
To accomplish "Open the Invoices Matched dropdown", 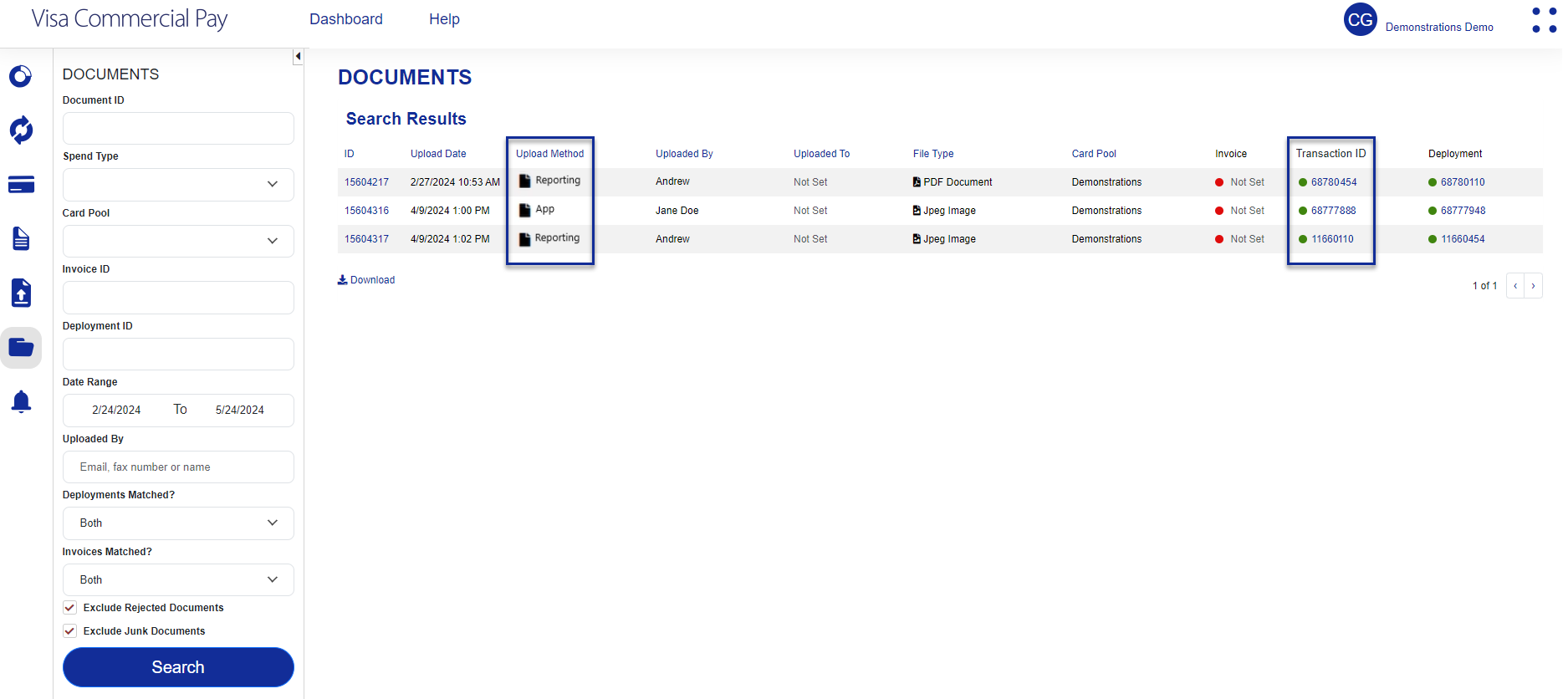I will [178, 580].
